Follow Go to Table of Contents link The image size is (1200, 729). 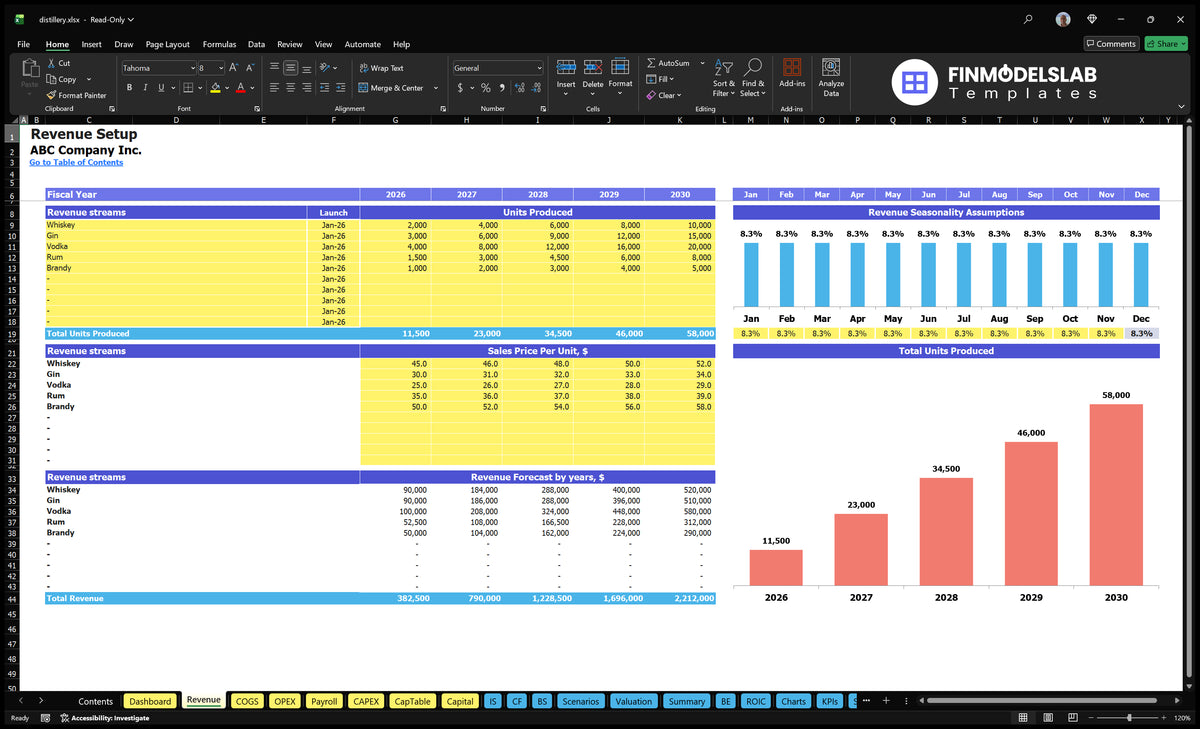(76, 162)
